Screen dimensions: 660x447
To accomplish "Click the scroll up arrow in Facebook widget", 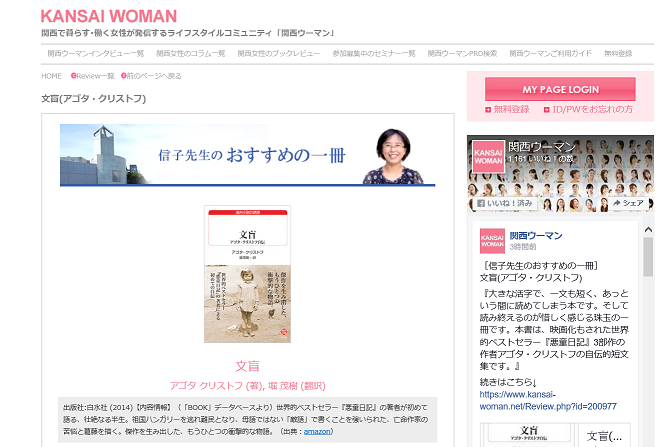I will click(648, 230).
